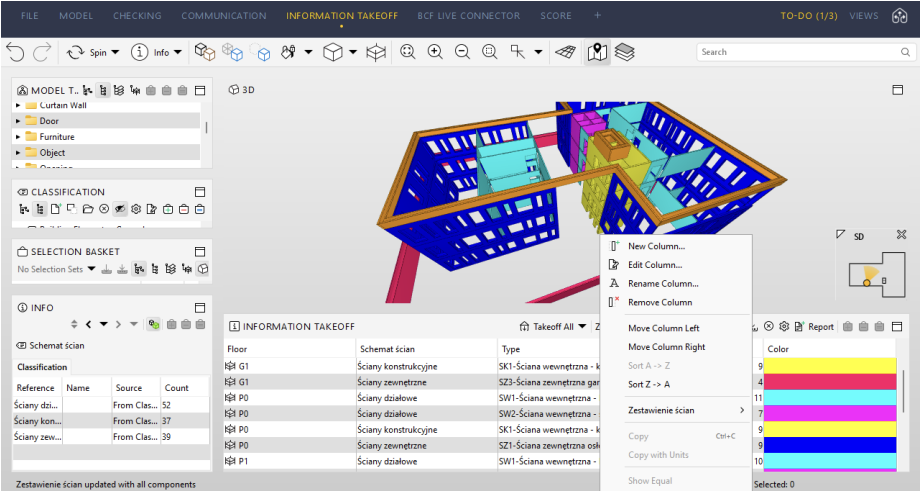Open the Info tool dropdown arrow

pyautogui.click(x=178, y=52)
